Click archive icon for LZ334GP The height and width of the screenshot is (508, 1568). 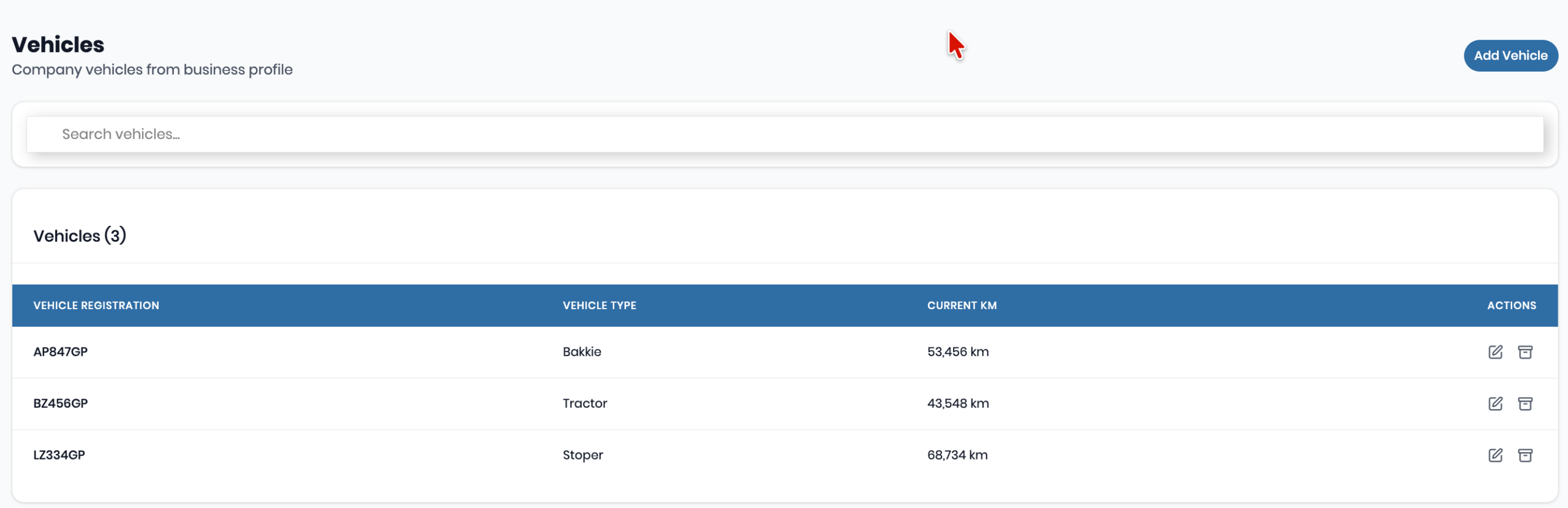[x=1525, y=455]
